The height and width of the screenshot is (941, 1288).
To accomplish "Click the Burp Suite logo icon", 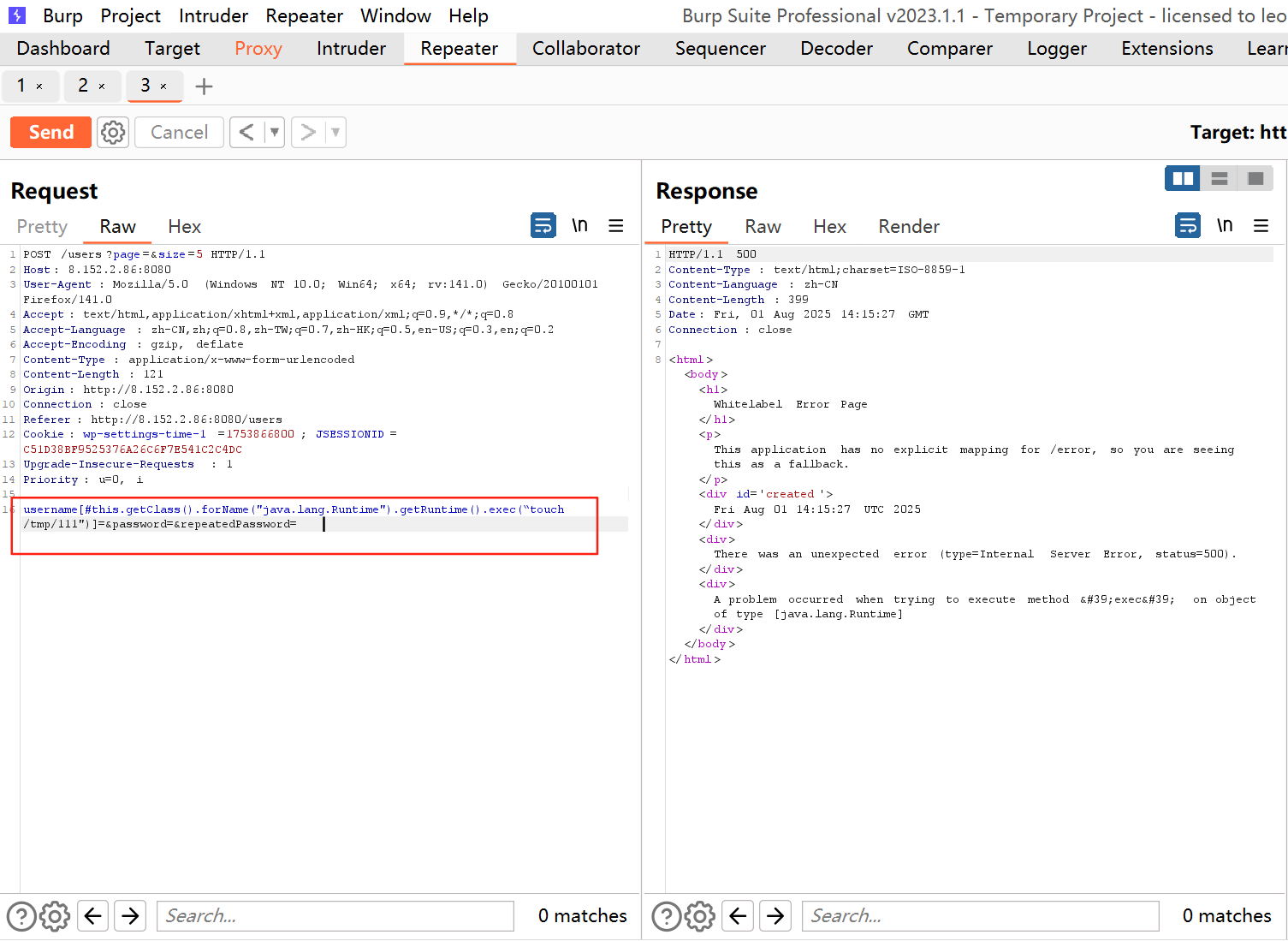I will 17,15.
